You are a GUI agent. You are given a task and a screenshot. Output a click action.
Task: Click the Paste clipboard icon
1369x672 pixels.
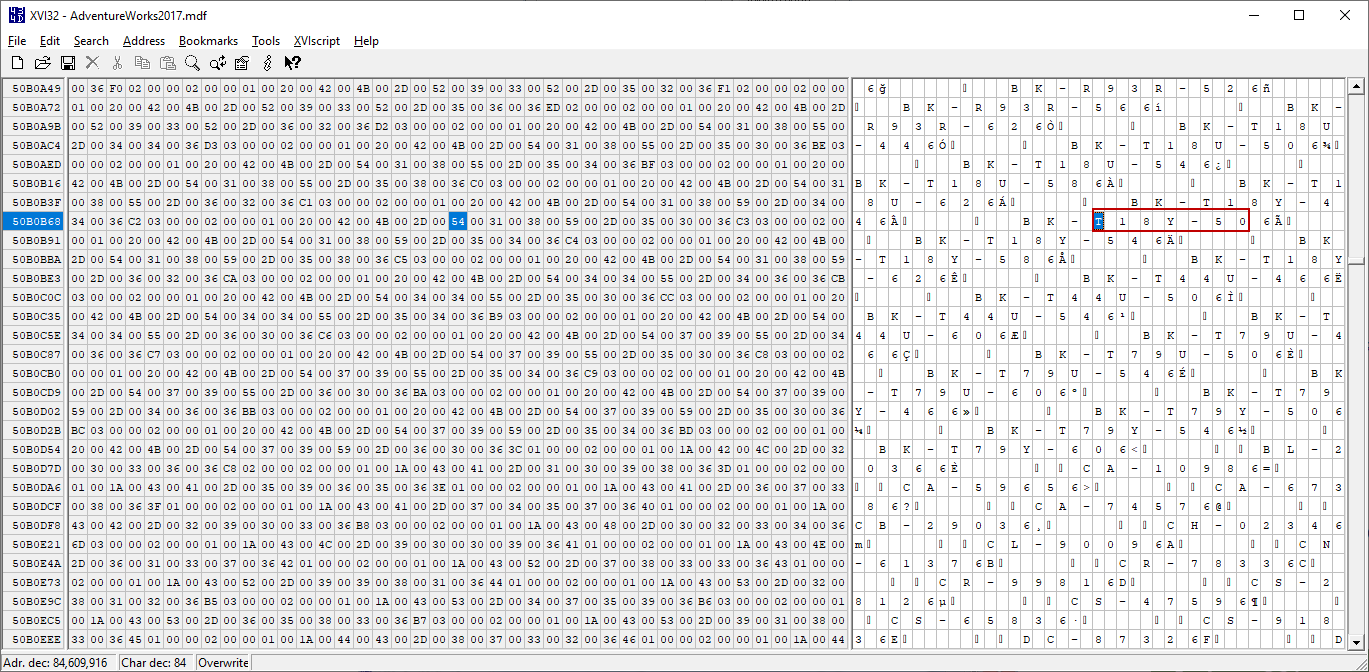(167, 63)
